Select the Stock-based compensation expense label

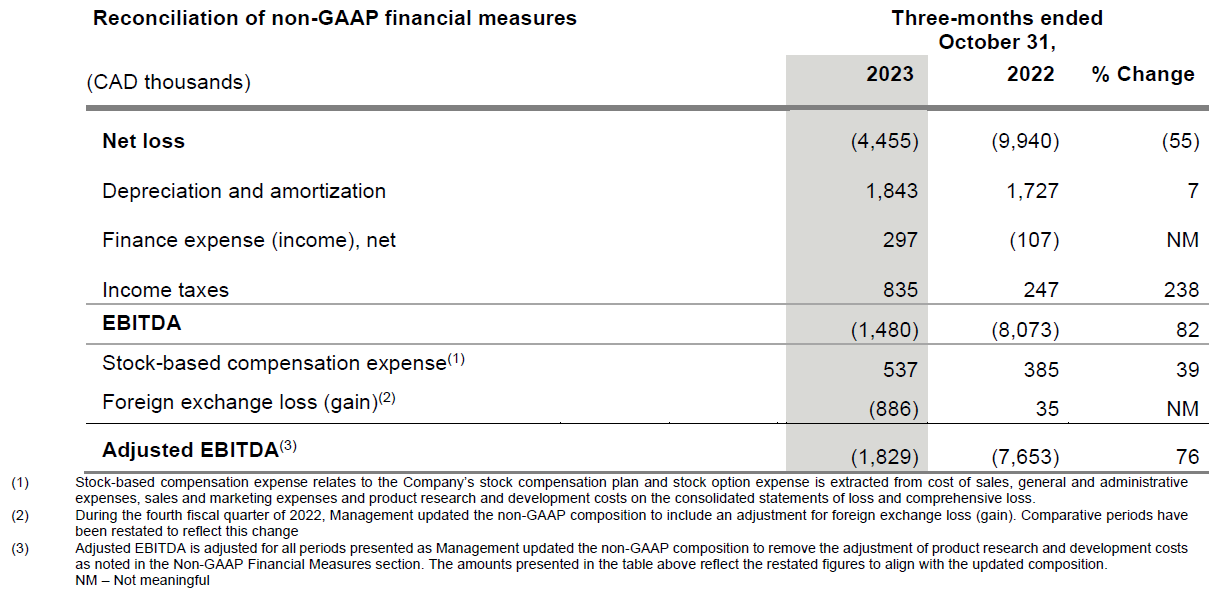273,363
